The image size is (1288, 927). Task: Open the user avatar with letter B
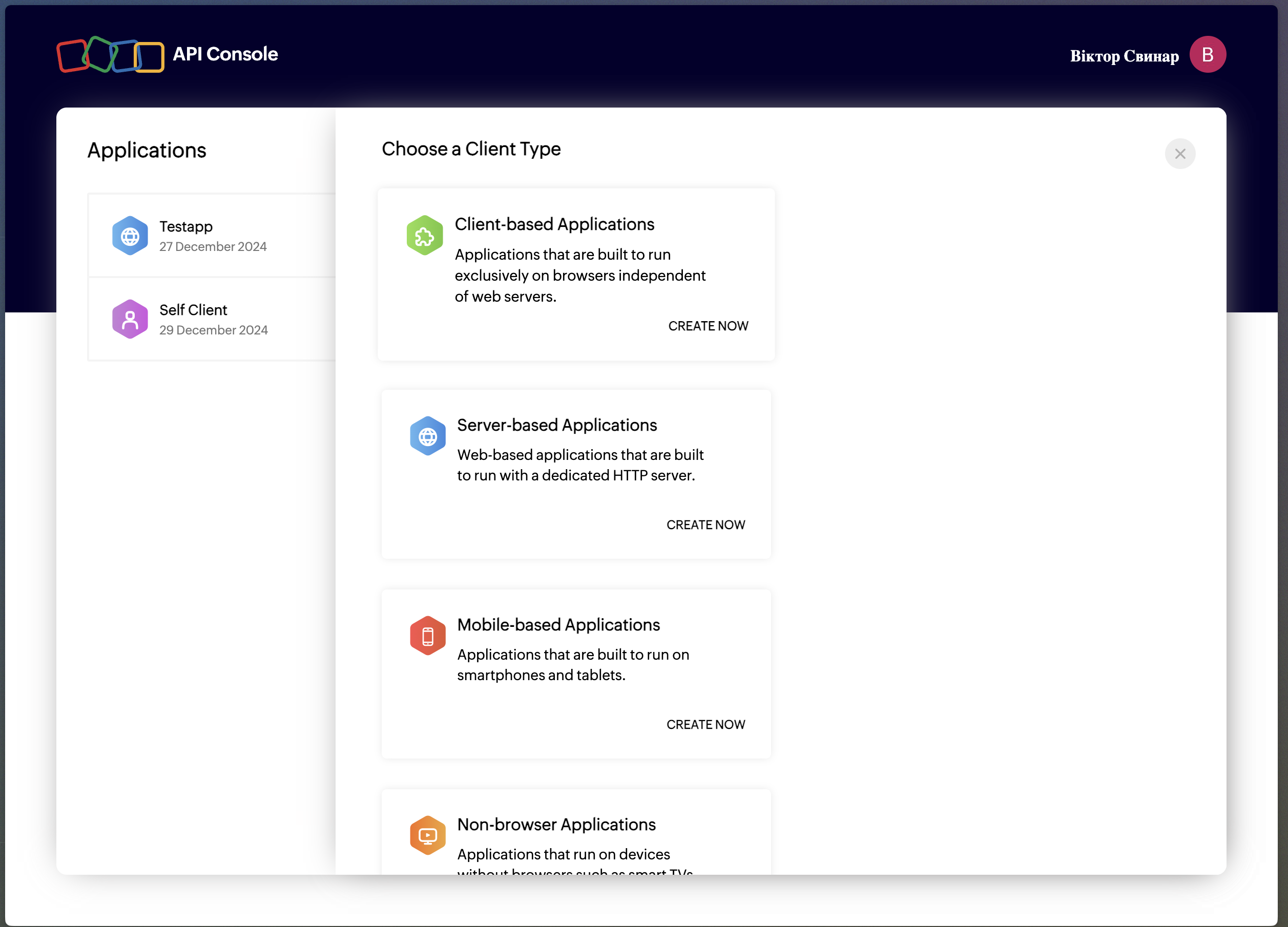1208,54
